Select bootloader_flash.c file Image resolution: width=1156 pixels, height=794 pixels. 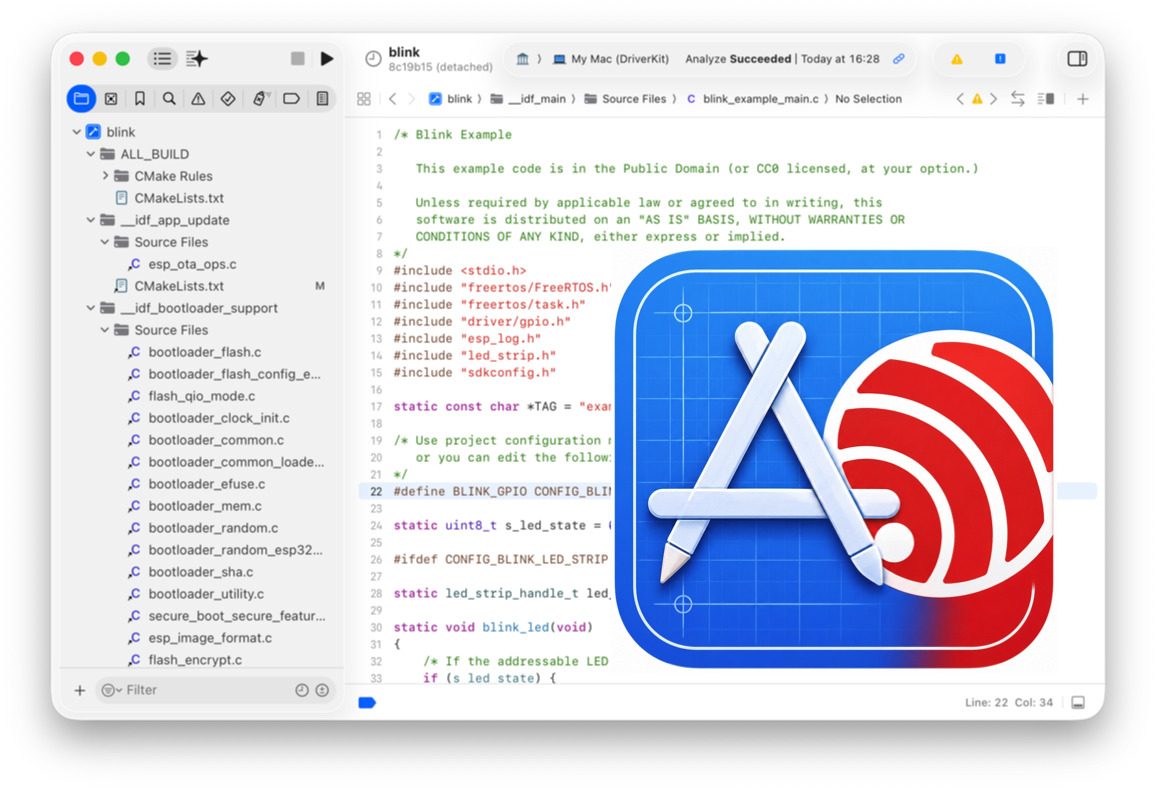[x=204, y=352]
